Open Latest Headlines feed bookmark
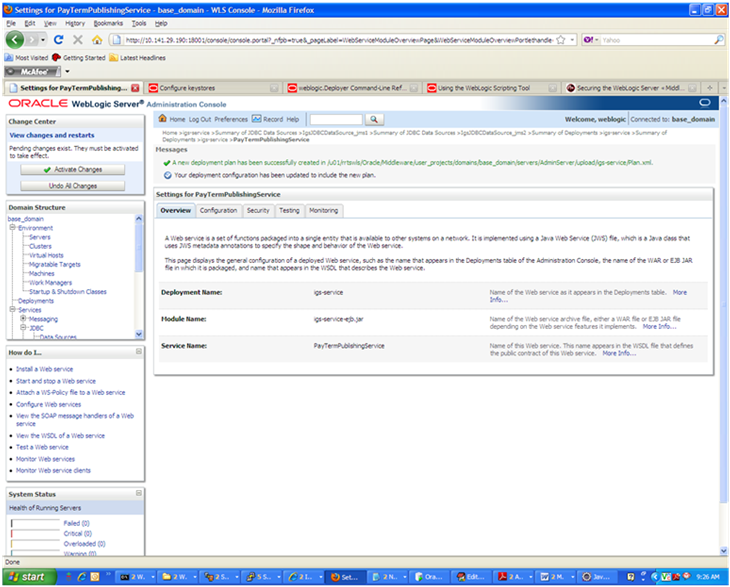Viewport: 730px width, 587px height. pyautogui.click(x=137, y=58)
